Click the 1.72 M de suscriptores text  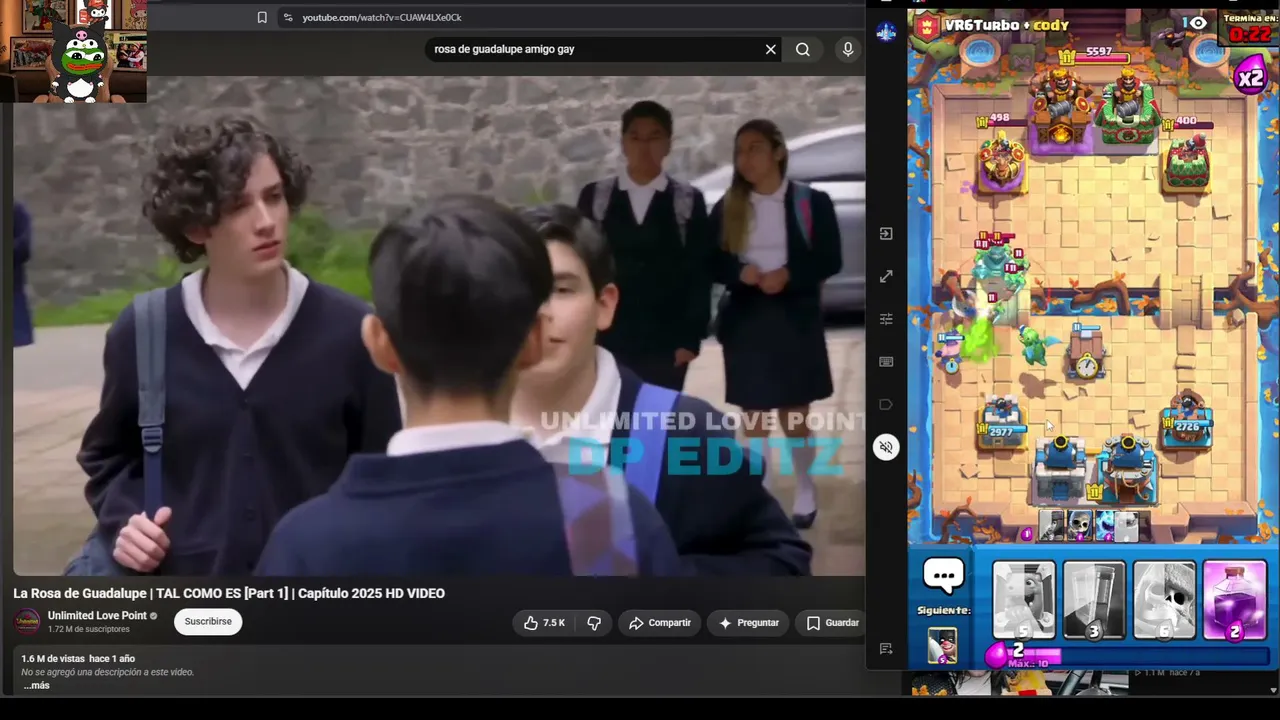[89, 630]
